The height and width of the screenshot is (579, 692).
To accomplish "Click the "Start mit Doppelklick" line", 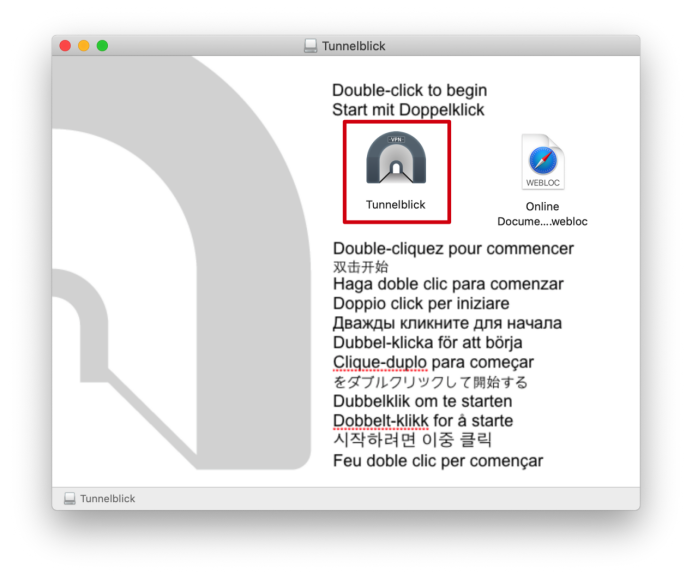I will [x=408, y=110].
